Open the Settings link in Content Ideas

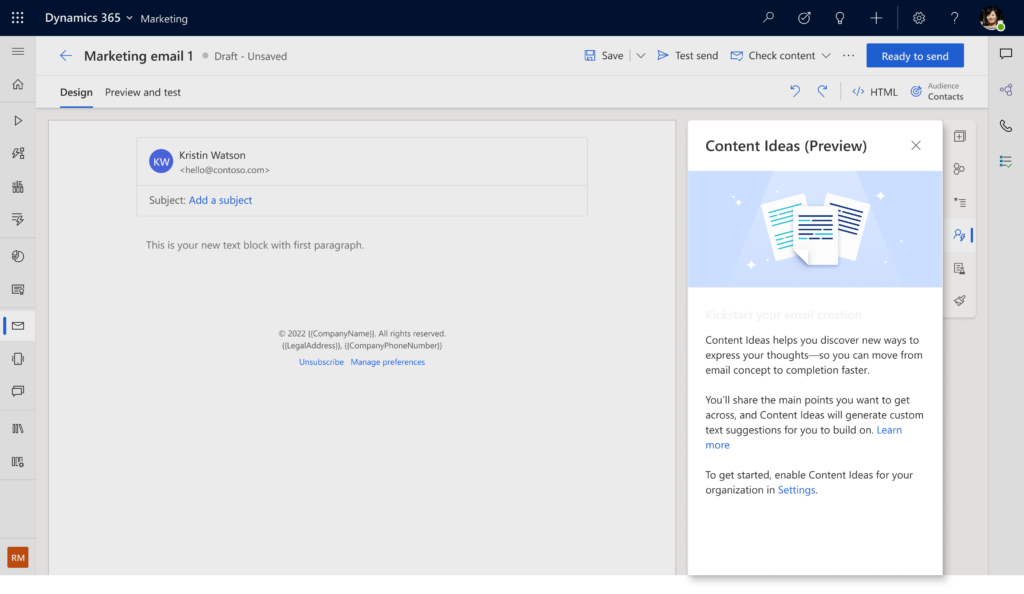pos(796,490)
